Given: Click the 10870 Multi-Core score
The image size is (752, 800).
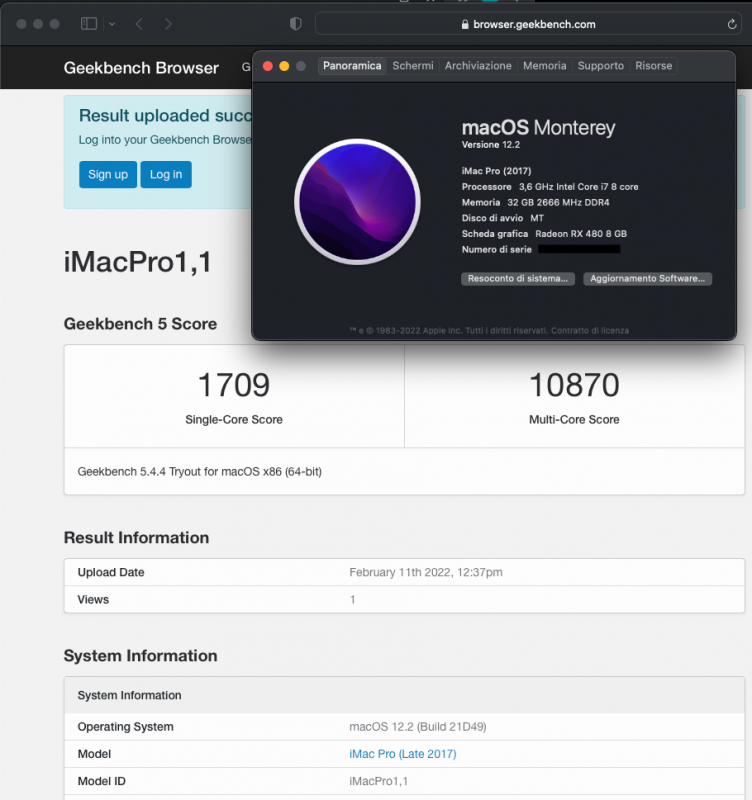Looking at the screenshot, I should [574, 385].
